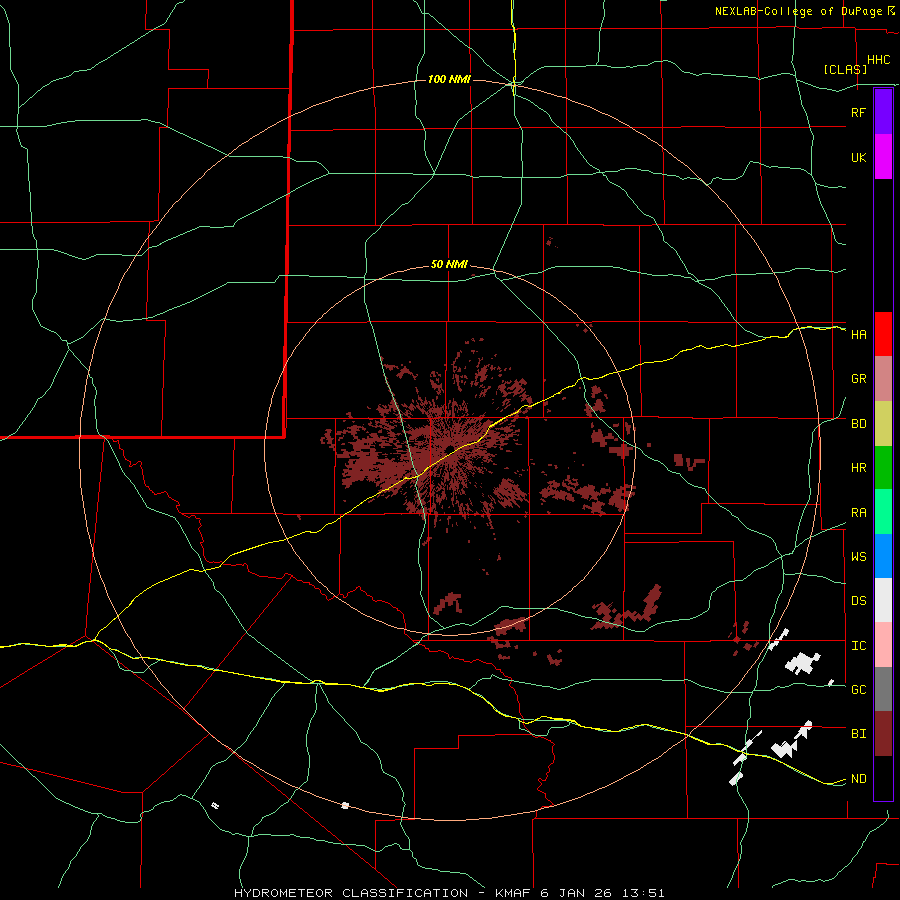This screenshot has width=900, height=900.
Task: Click the UK legend label
Action: point(858,157)
